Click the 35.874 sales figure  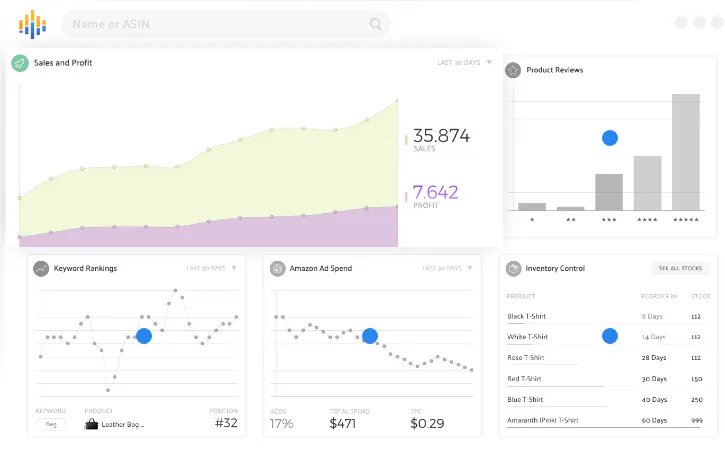click(441, 136)
